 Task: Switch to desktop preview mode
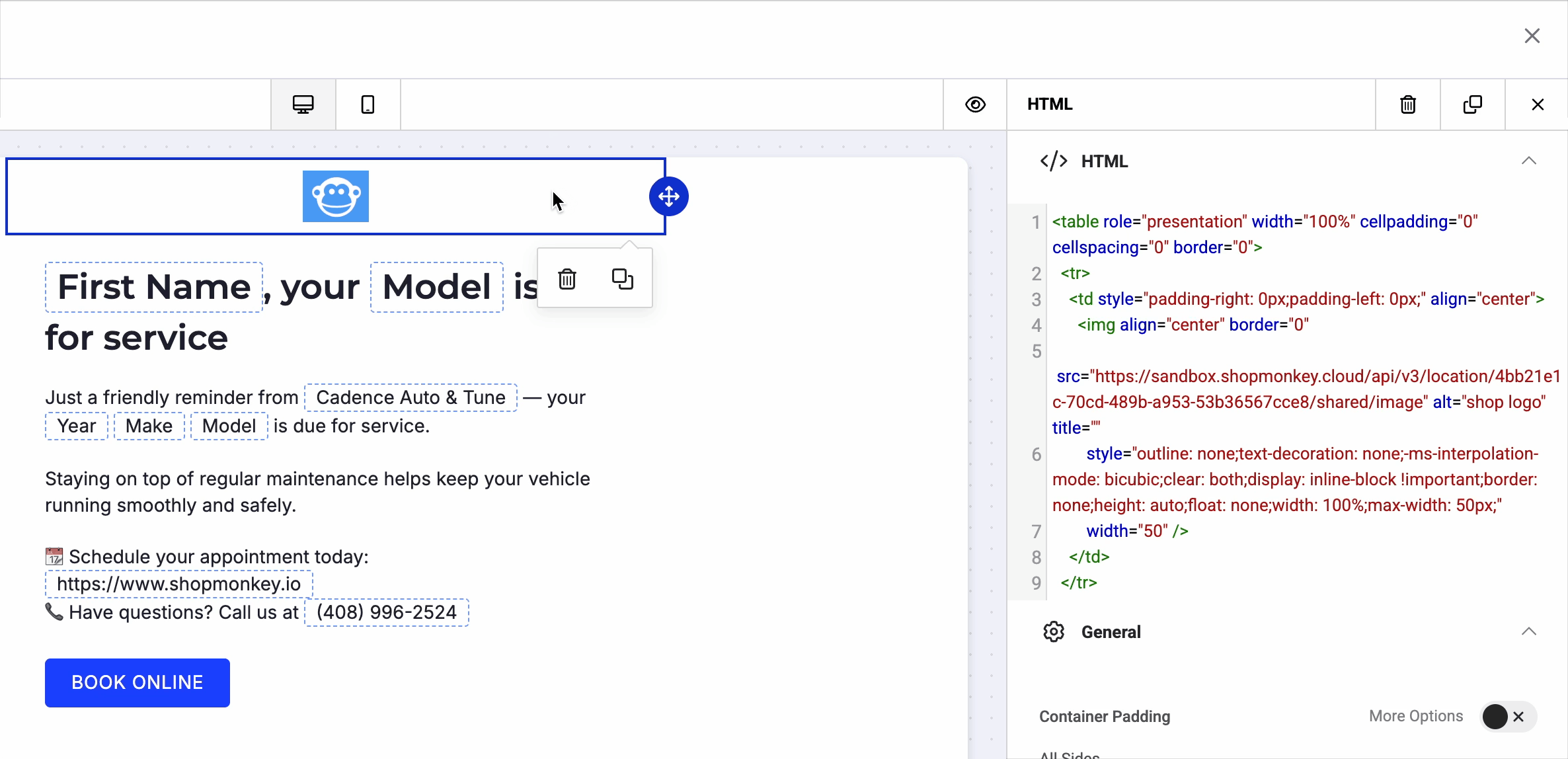pyautogui.click(x=303, y=104)
